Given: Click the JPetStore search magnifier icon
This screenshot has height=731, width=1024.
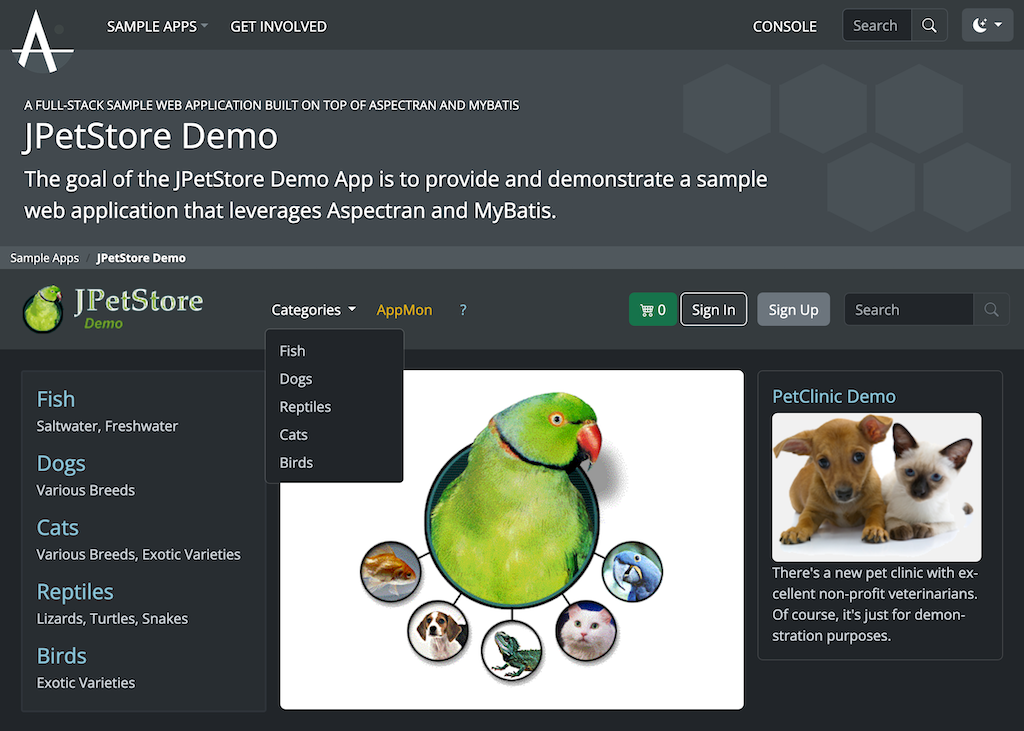Looking at the screenshot, I should tap(991, 310).
